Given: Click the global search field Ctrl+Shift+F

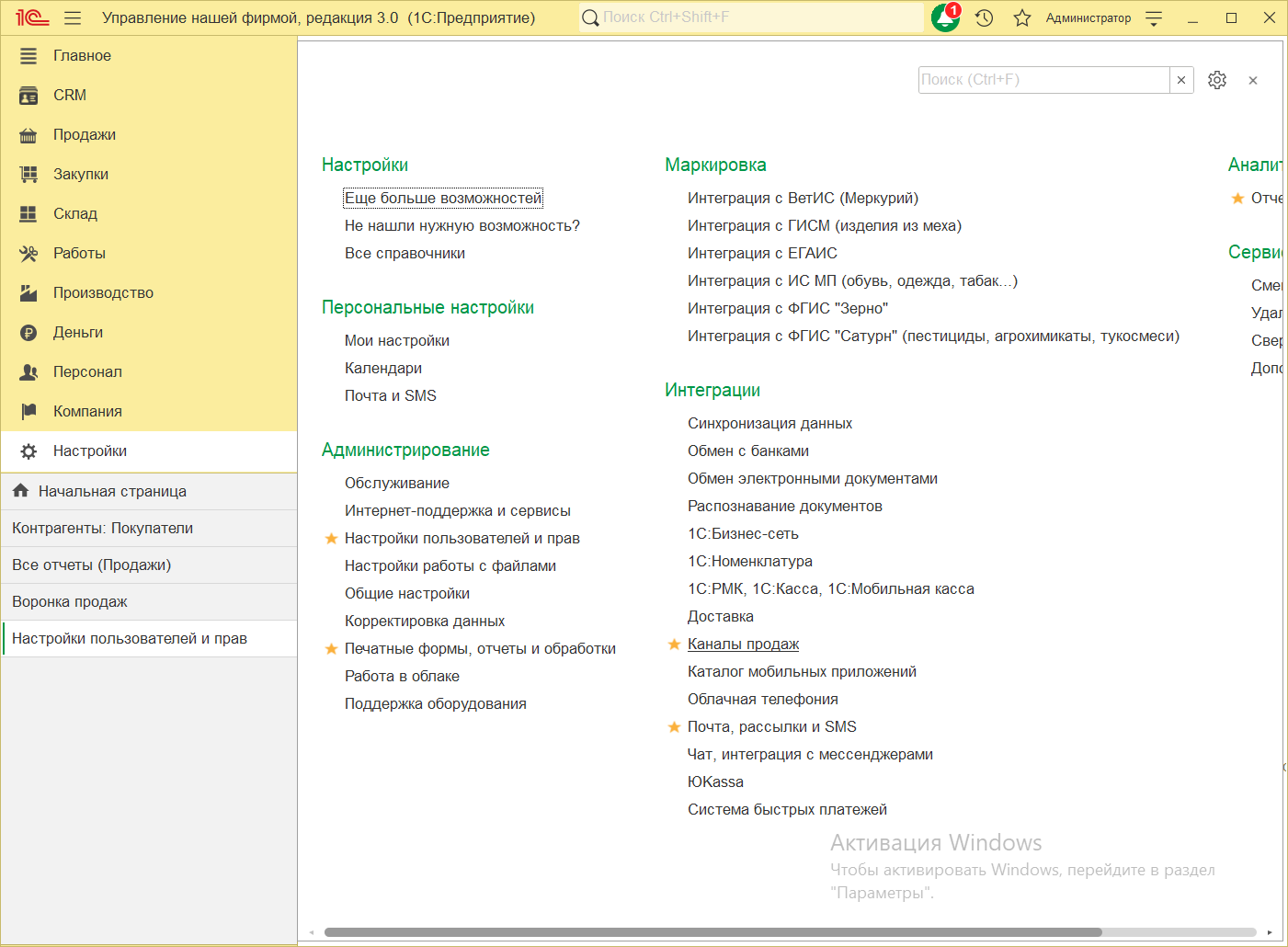Looking at the screenshot, I should coord(751,17).
